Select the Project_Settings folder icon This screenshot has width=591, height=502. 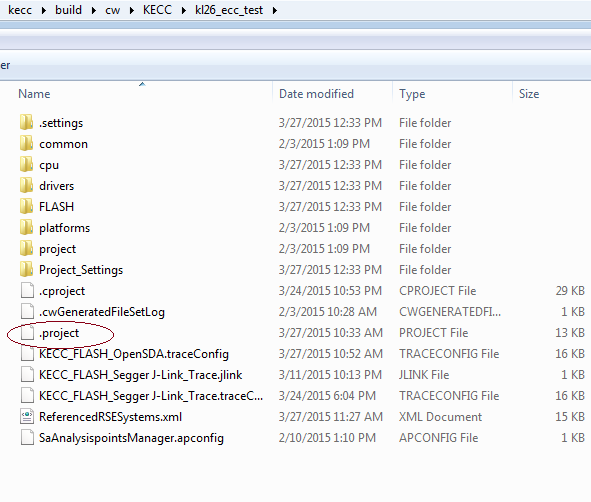coord(26,269)
